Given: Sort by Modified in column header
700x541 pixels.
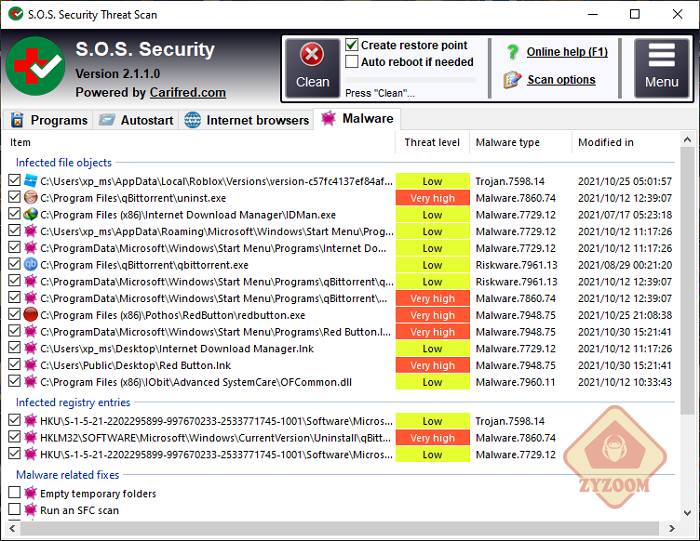Looking at the screenshot, I should (625, 142).
